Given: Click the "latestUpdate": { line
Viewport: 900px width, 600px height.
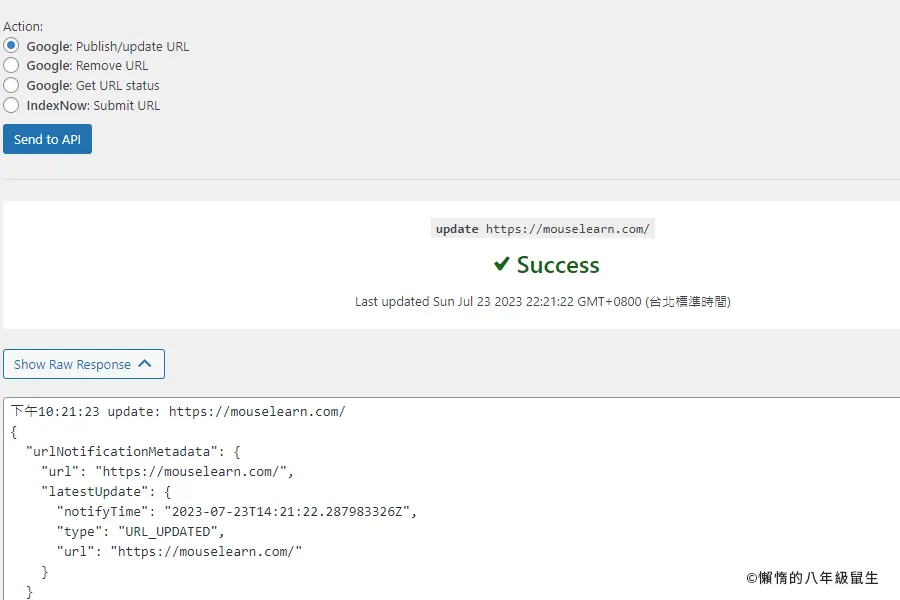Looking at the screenshot, I should pyautogui.click(x=106, y=491).
